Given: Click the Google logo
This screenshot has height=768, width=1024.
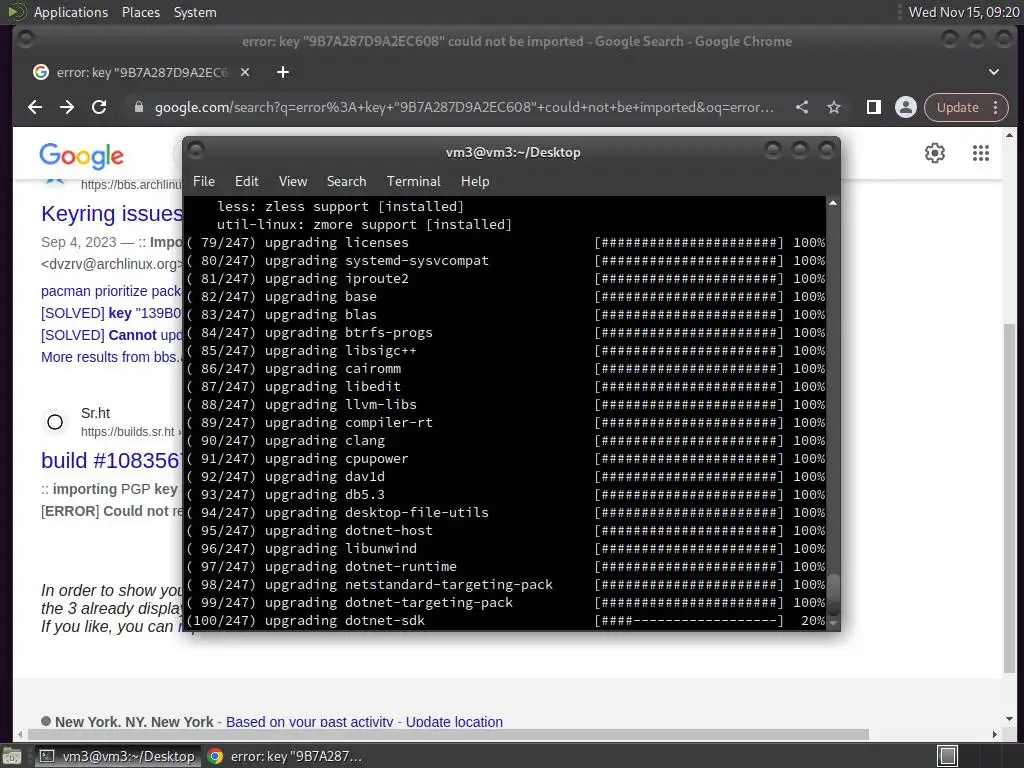Looking at the screenshot, I should [82, 155].
